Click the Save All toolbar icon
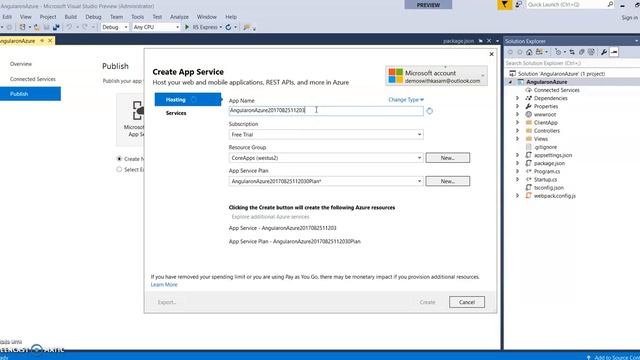The width and height of the screenshot is (640, 360). coord(56,27)
